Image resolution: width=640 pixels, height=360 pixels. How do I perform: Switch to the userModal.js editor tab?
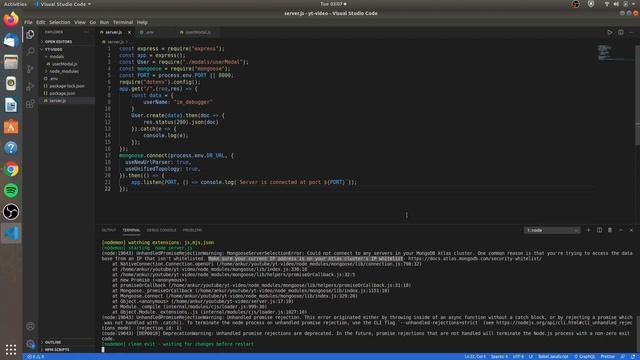[198, 32]
